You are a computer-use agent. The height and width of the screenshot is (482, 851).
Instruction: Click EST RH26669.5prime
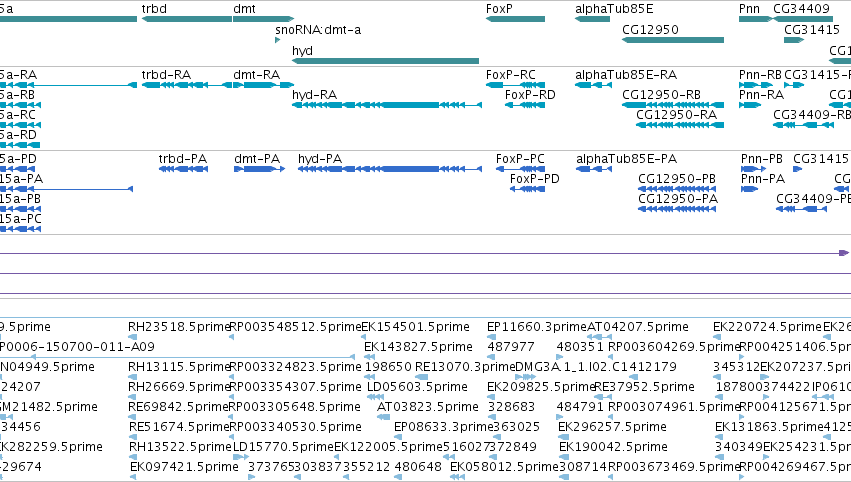[180, 387]
